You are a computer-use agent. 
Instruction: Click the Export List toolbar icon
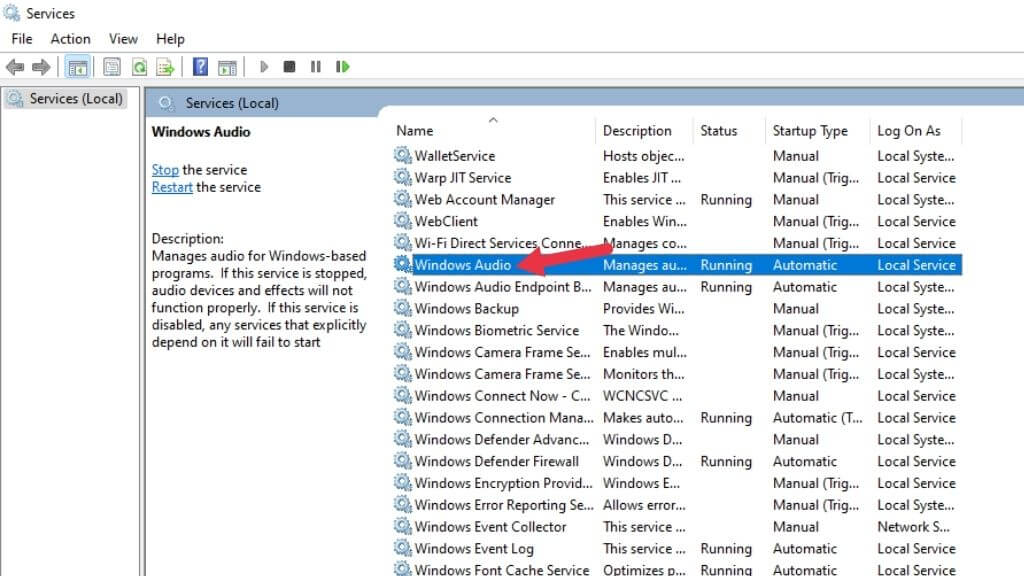tap(165, 67)
